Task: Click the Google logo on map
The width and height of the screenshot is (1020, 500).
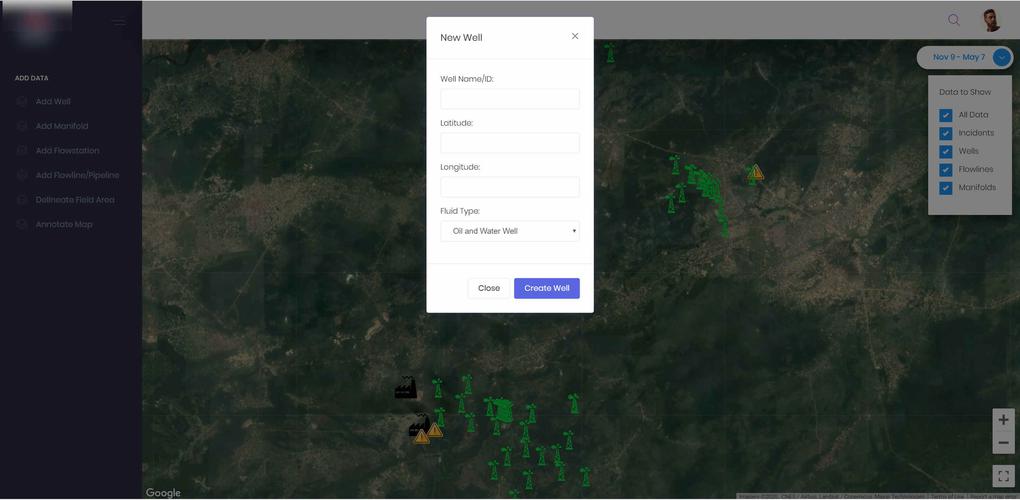Action: point(163,493)
